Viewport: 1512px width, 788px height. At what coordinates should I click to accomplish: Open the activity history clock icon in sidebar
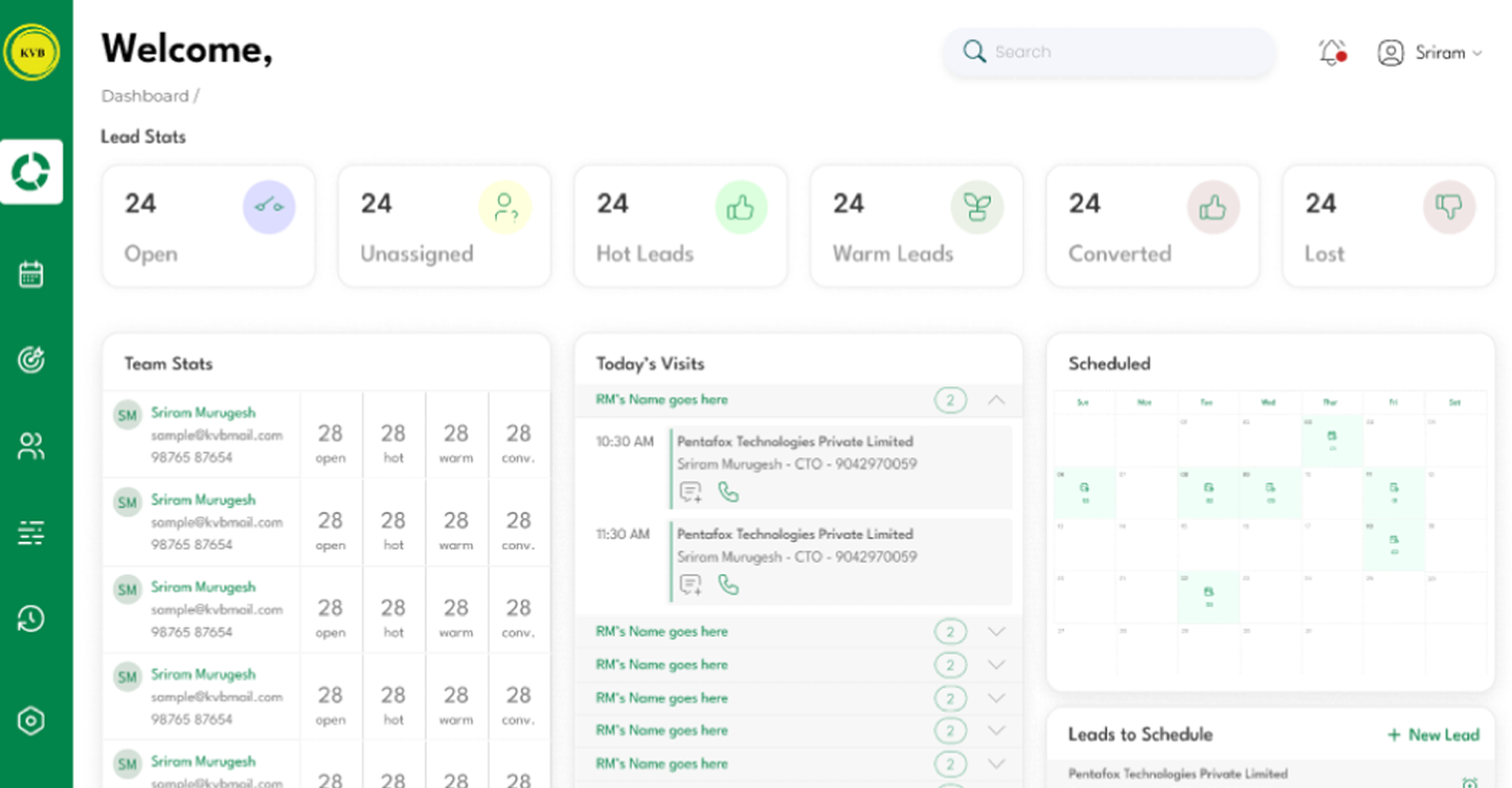(x=31, y=618)
